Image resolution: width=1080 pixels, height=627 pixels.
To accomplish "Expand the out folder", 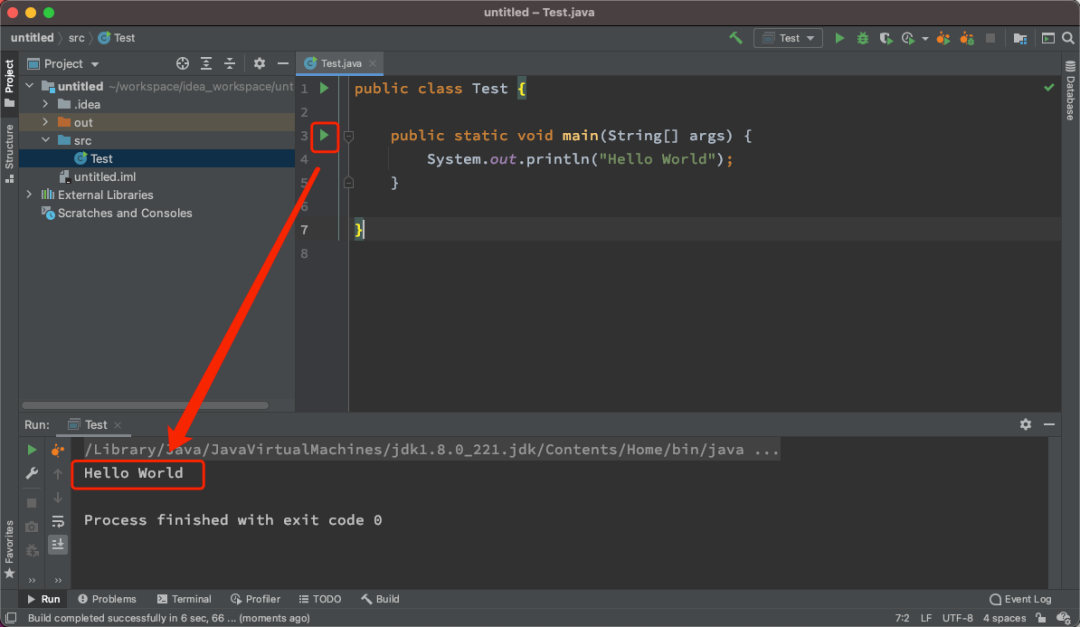I will pyautogui.click(x=45, y=122).
